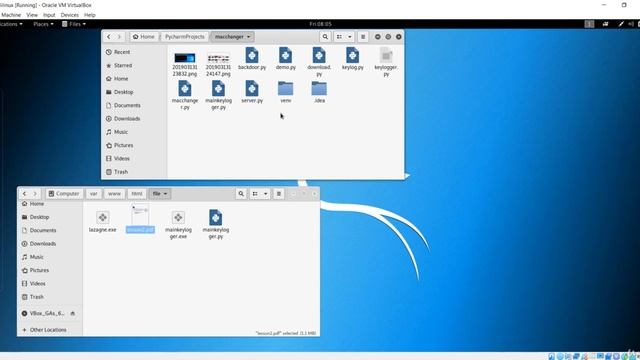Go forward in macchanger window
640x360 pixels.
click(x=119, y=37)
